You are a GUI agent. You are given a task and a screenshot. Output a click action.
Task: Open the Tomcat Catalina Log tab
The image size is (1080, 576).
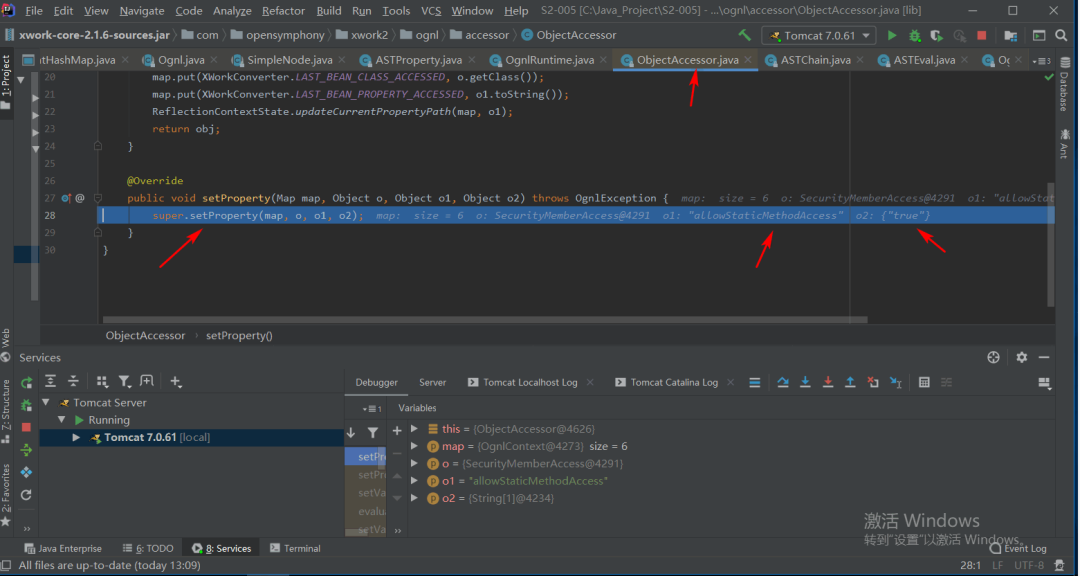point(674,382)
